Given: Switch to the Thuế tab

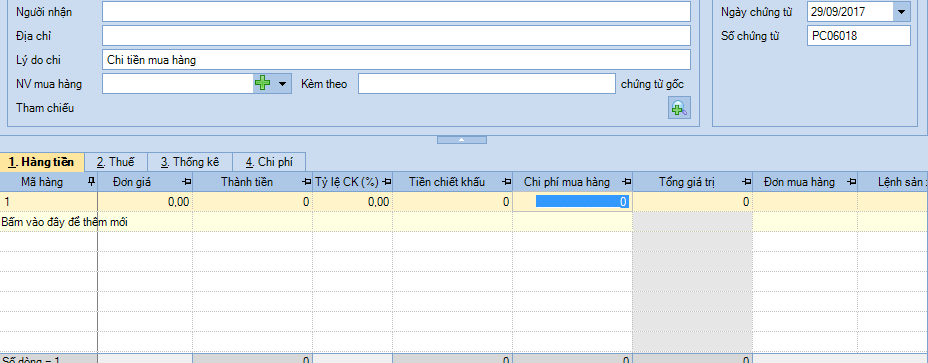Looking at the screenshot, I should [x=115, y=162].
